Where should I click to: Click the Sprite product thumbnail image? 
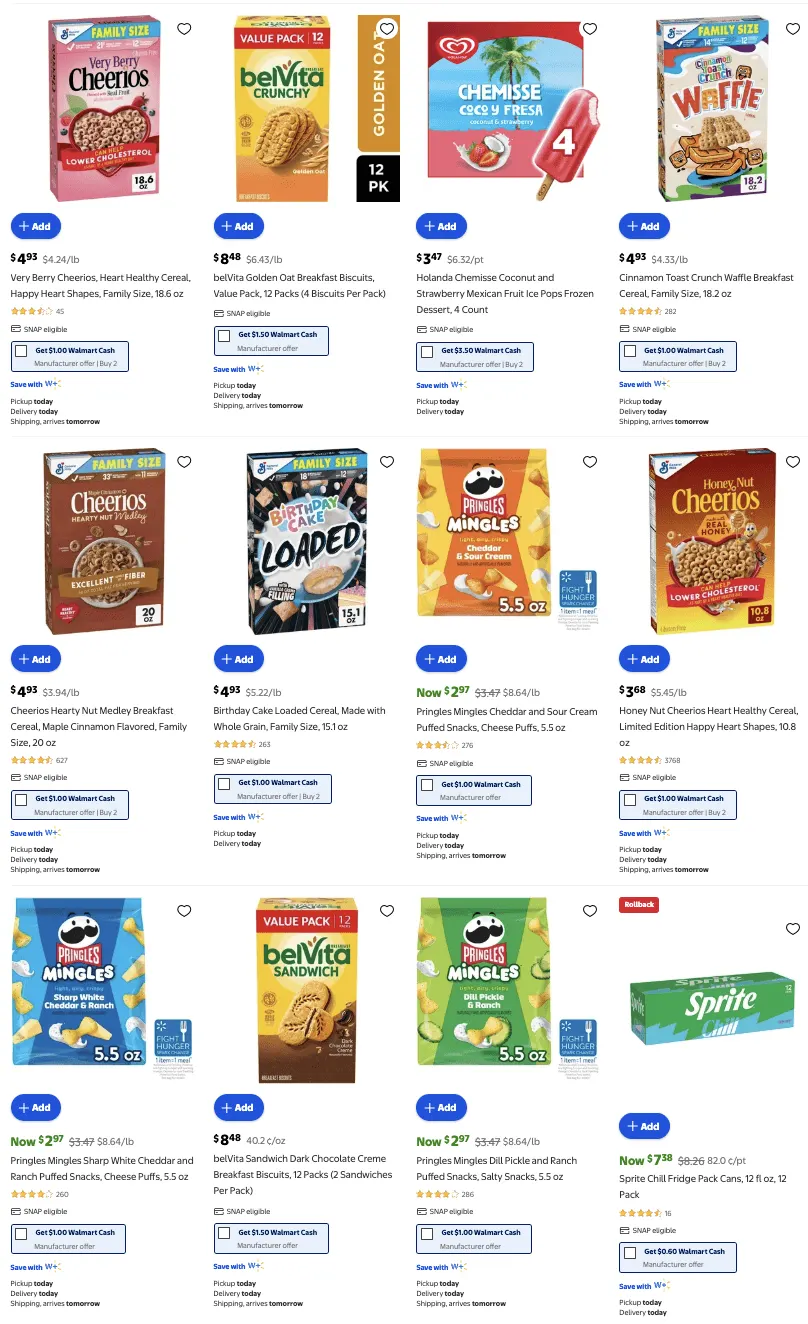coord(711,1008)
